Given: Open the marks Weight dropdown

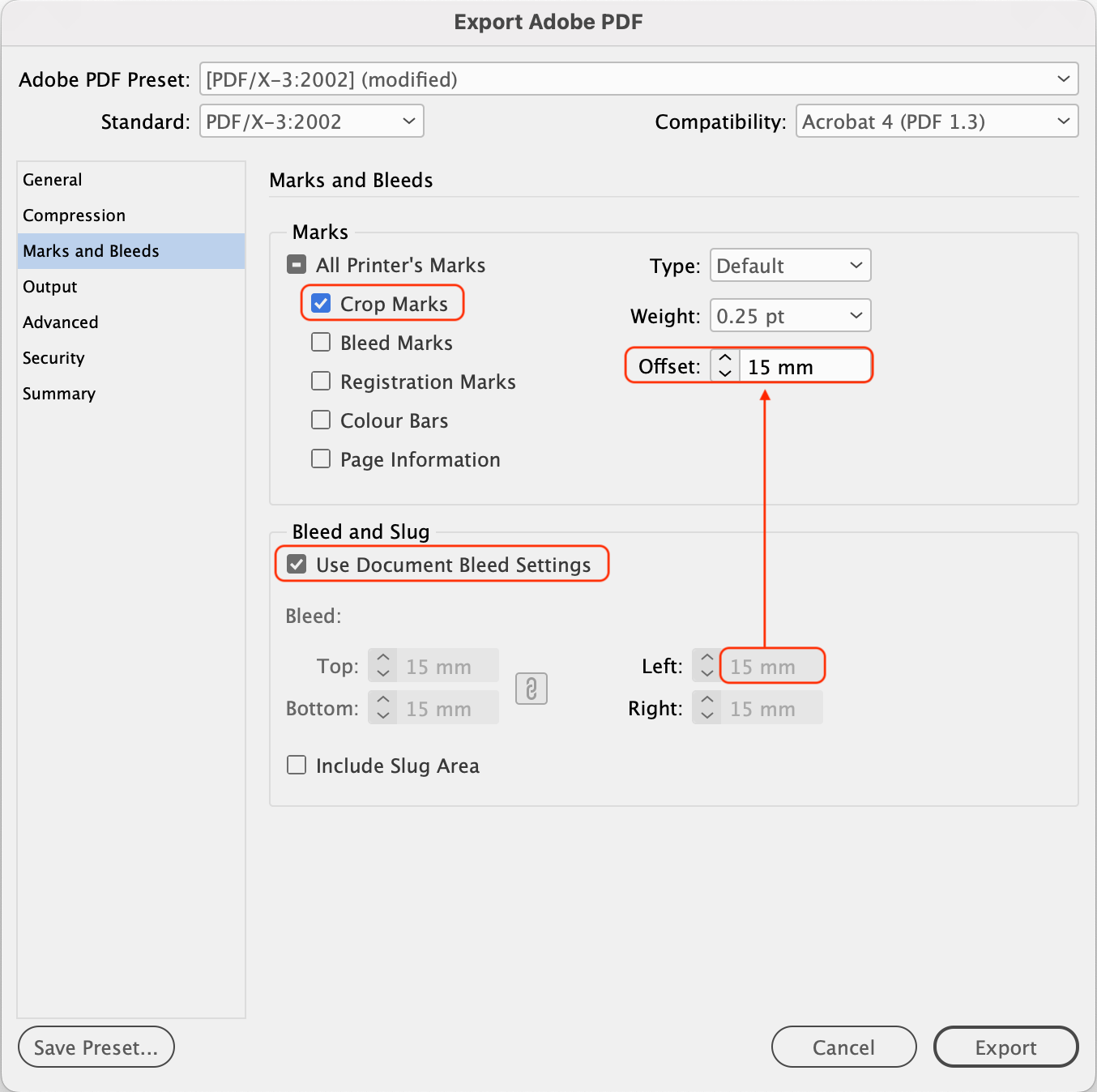Looking at the screenshot, I should [x=790, y=316].
